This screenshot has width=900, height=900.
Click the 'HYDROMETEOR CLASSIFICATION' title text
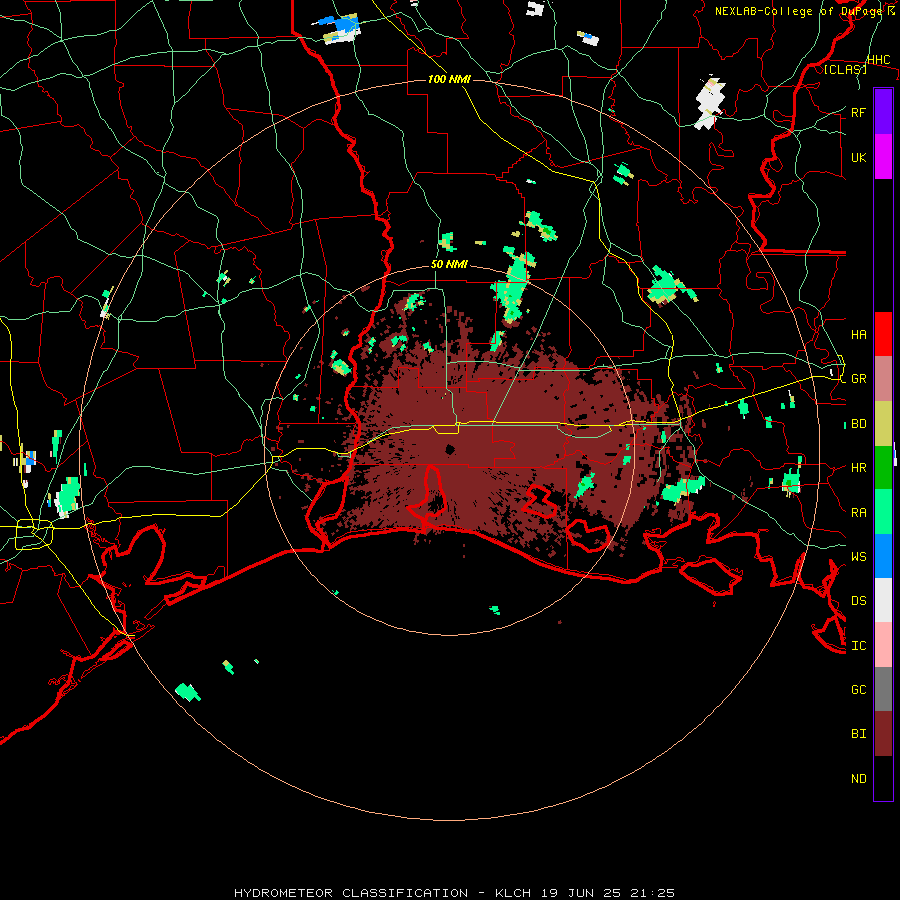(351, 893)
